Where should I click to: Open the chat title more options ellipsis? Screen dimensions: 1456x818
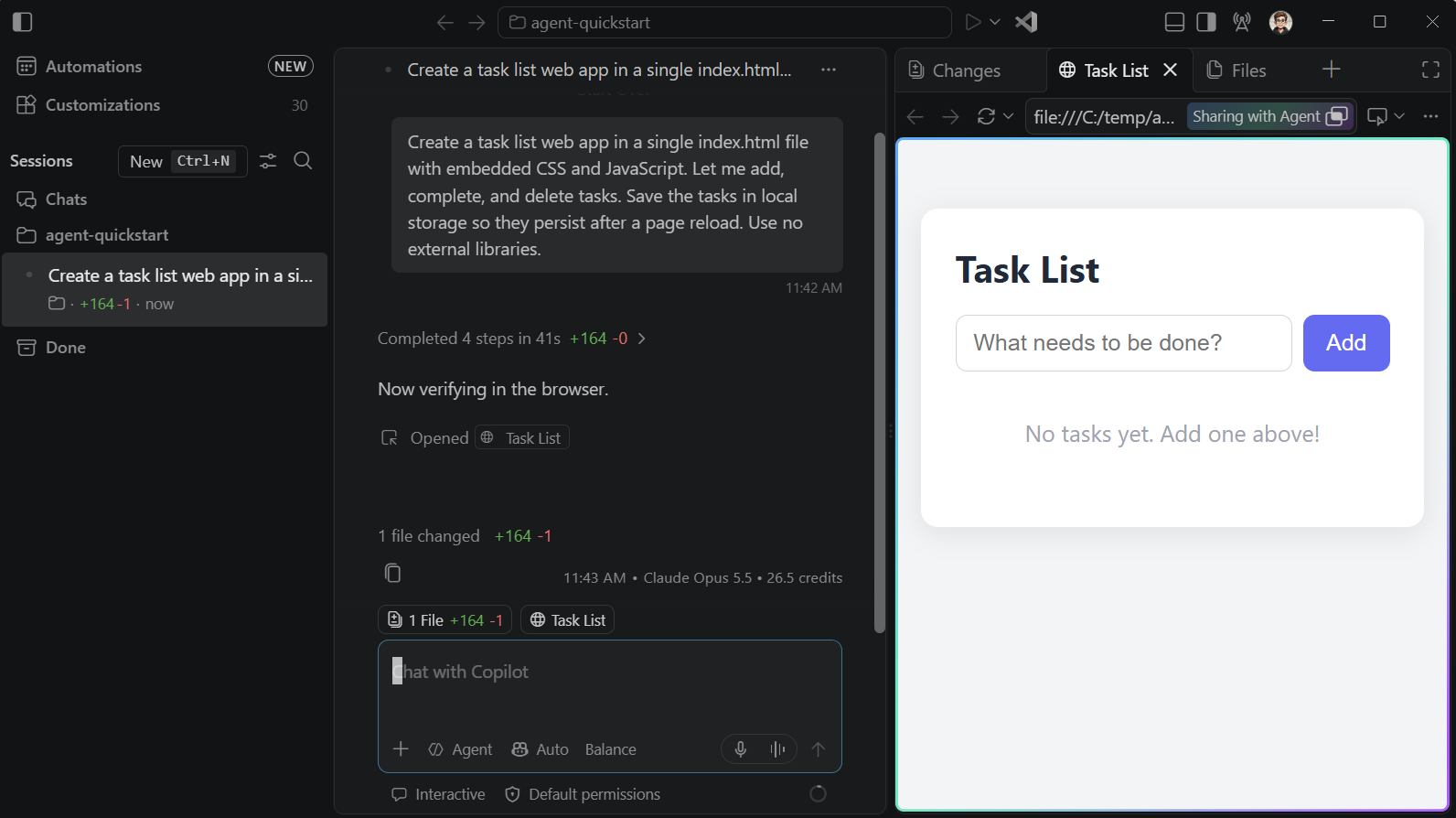(829, 70)
